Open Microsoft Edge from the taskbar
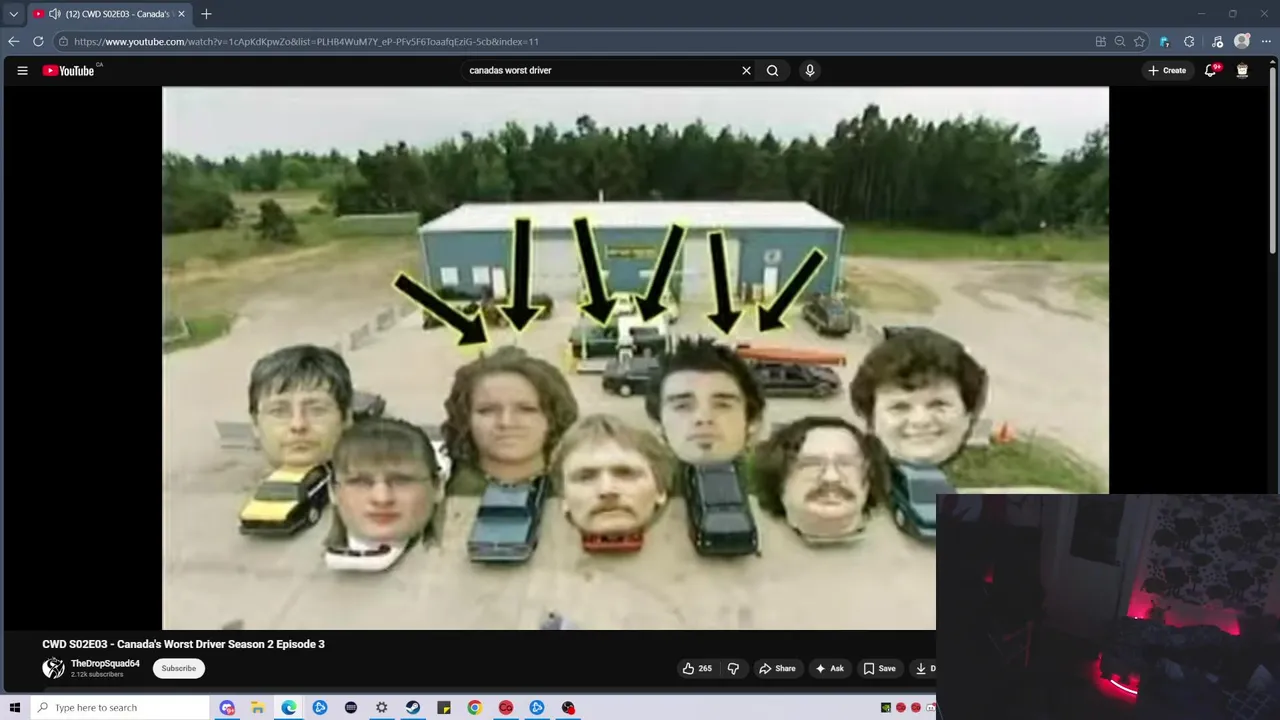 coord(289,708)
